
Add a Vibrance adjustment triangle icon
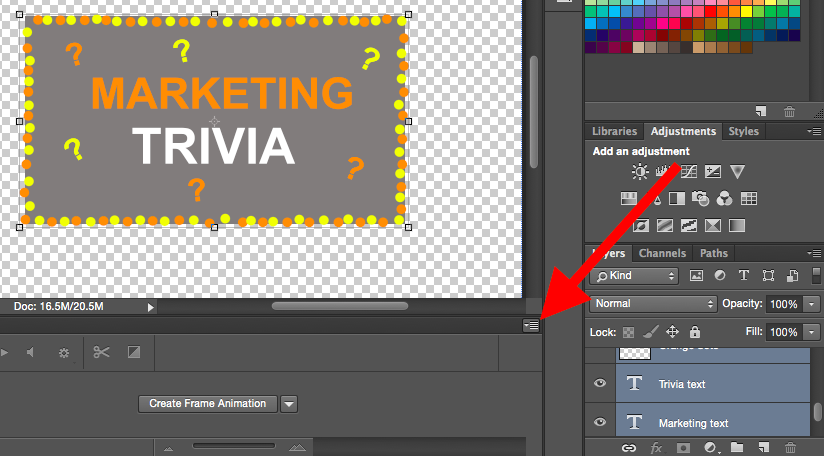[x=737, y=172]
